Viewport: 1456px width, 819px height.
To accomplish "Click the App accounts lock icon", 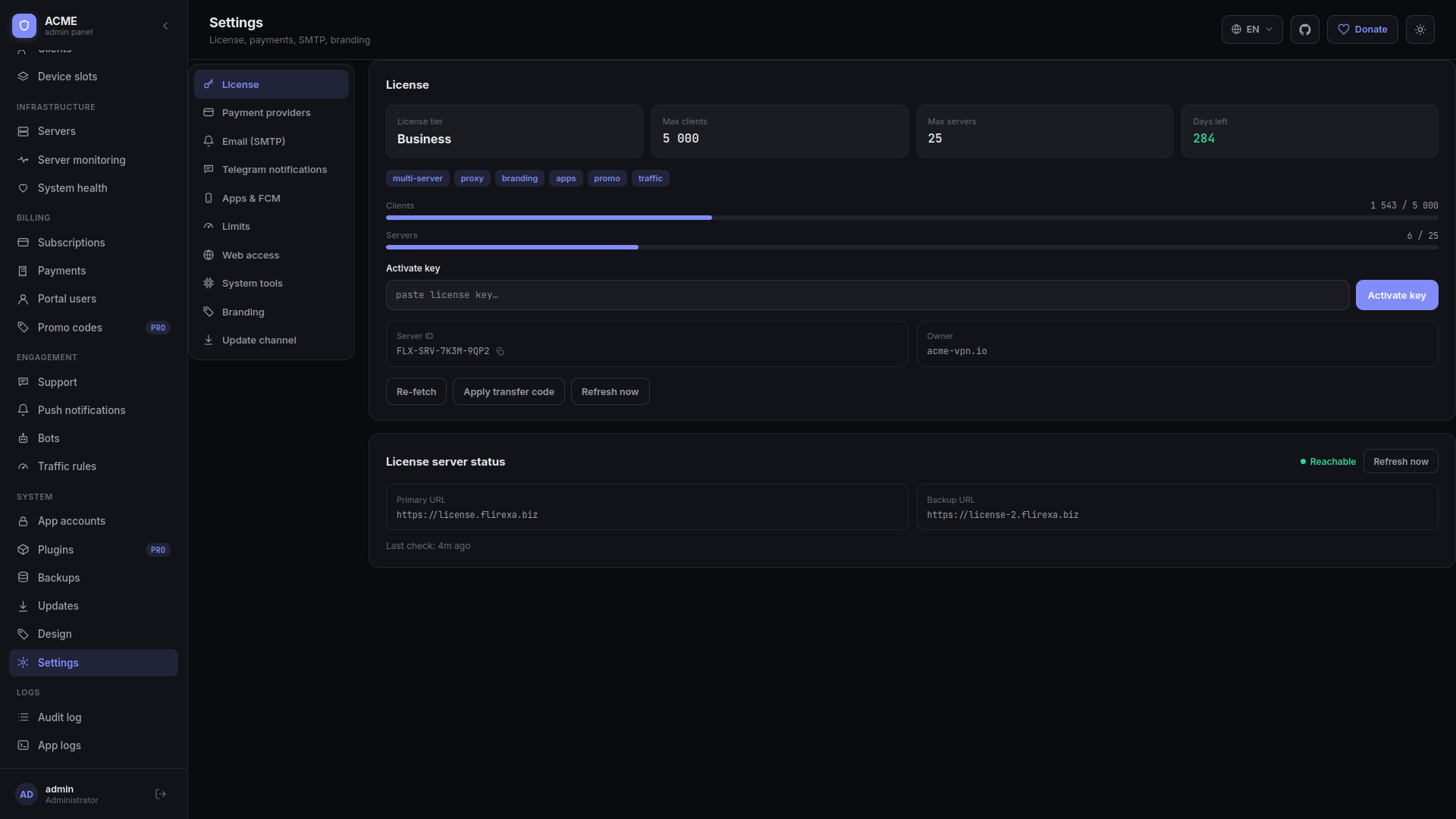I will [x=23, y=521].
